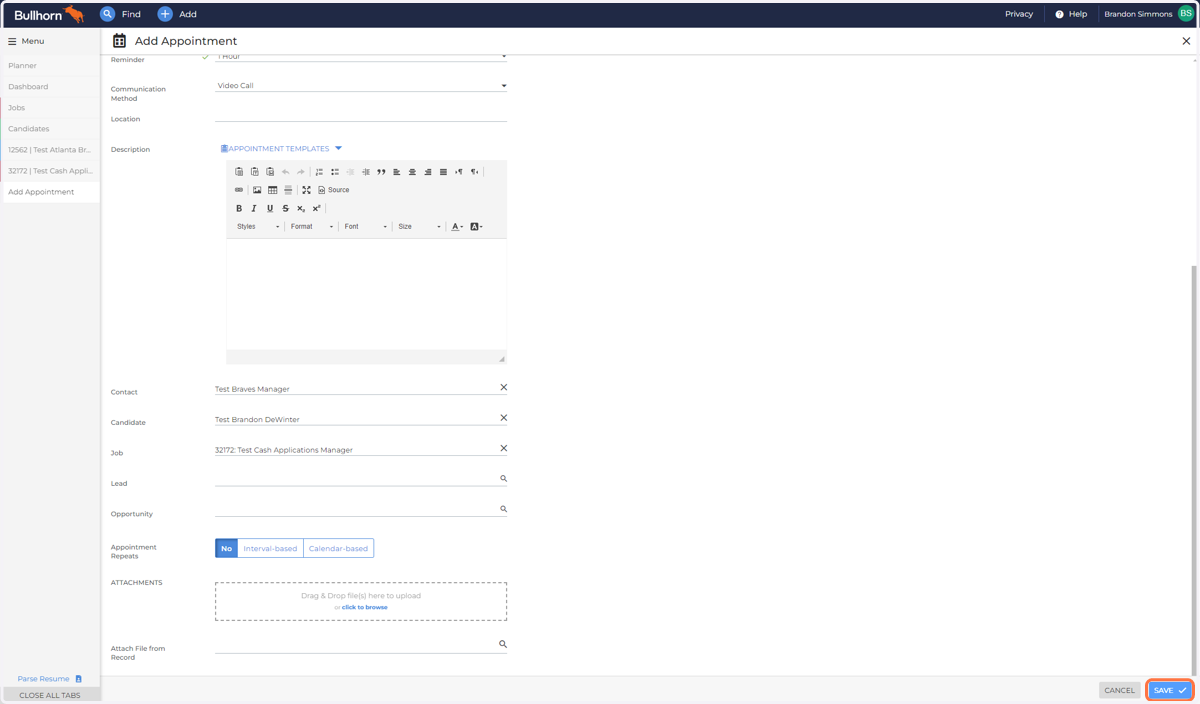Open the Help link
This screenshot has height=704, width=1200.
click(x=1071, y=14)
